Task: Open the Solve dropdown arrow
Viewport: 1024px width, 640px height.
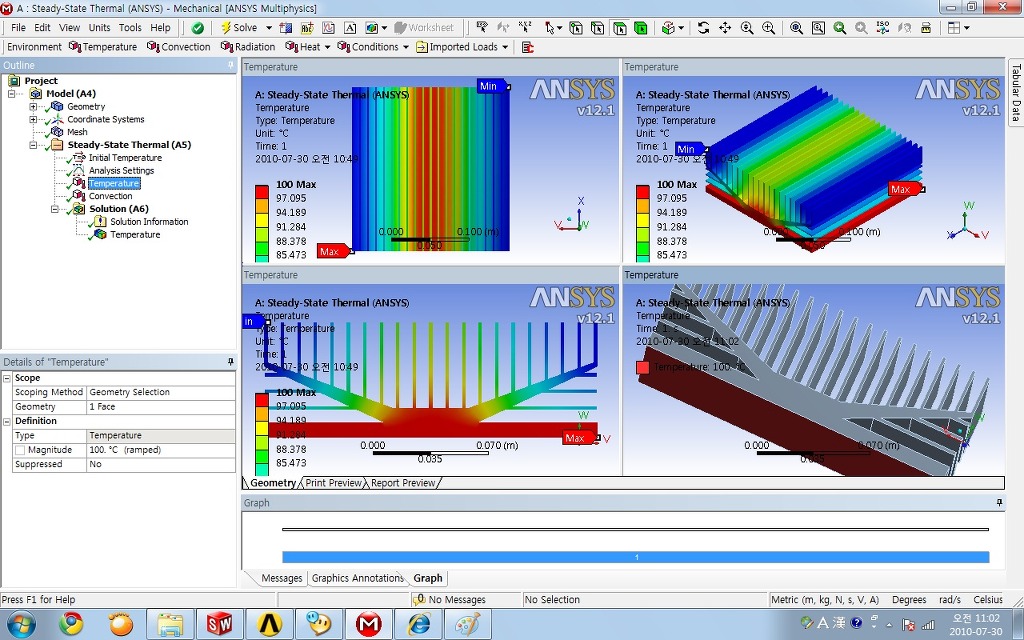Action: coord(269,27)
